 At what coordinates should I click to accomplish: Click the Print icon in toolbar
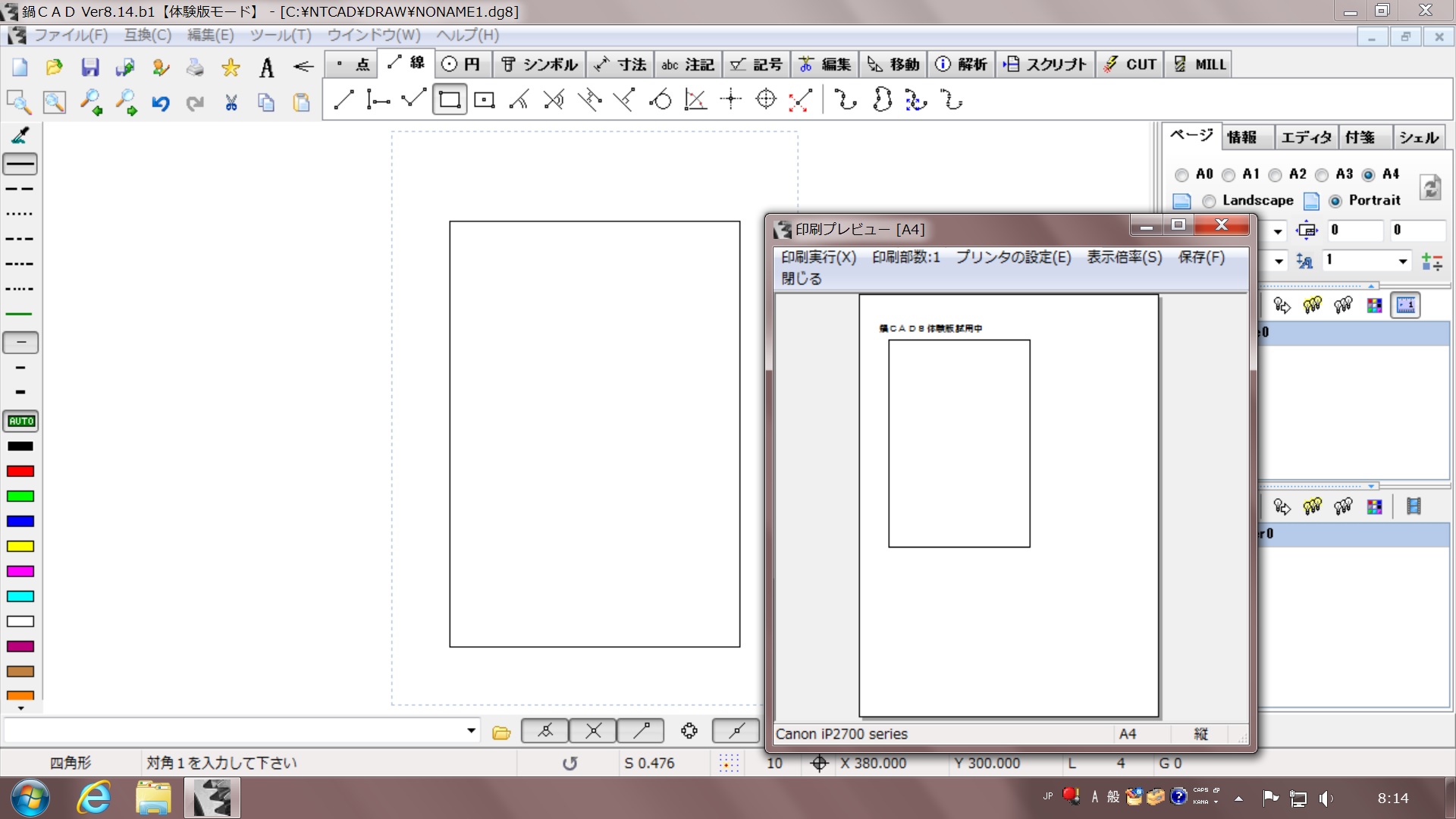coord(195,67)
